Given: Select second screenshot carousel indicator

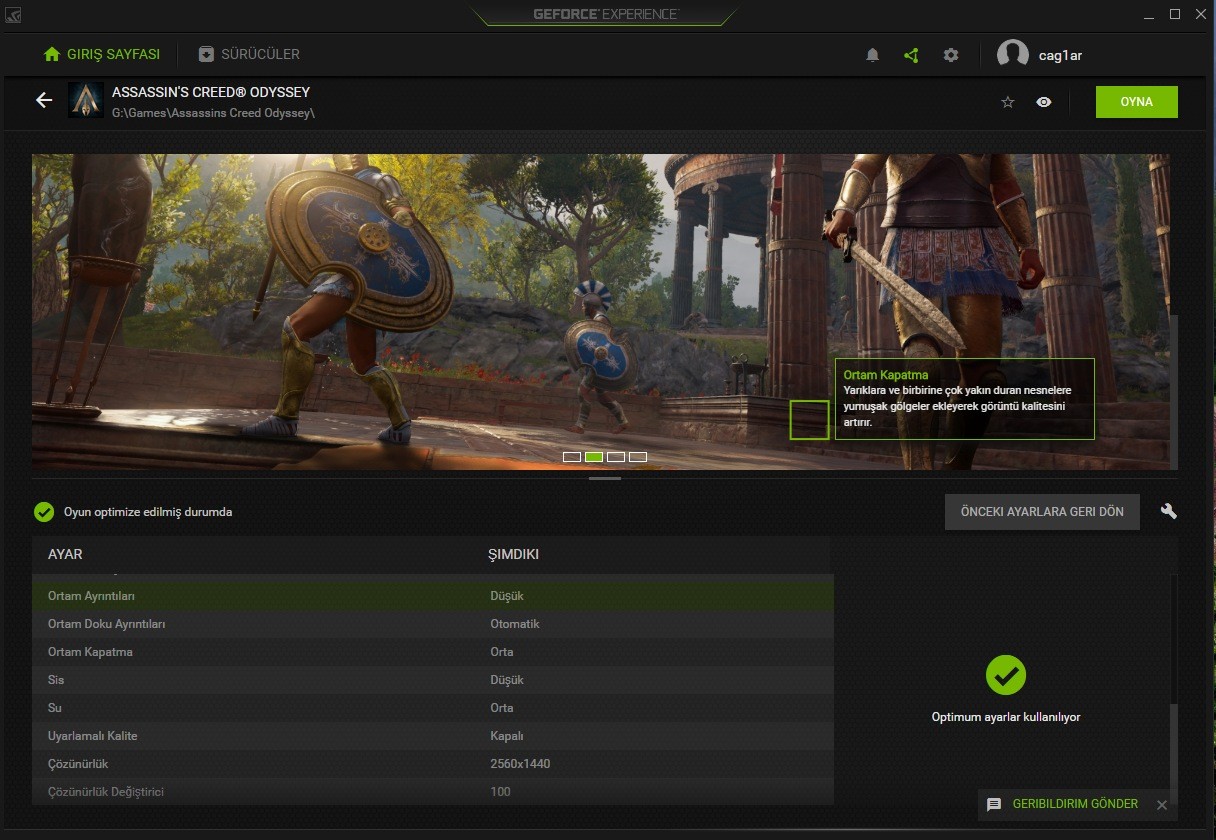Looking at the screenshot, I should 594,457.
